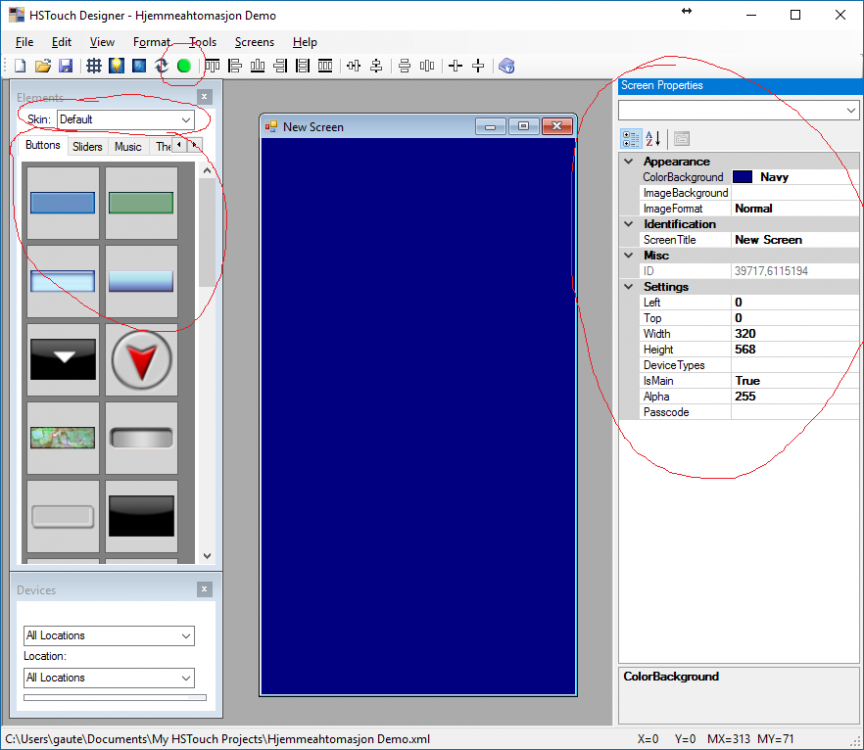The width and height of the screenshot is (864, 750).
Task: Click the New project toolbar icon
Action: (20, 66)
